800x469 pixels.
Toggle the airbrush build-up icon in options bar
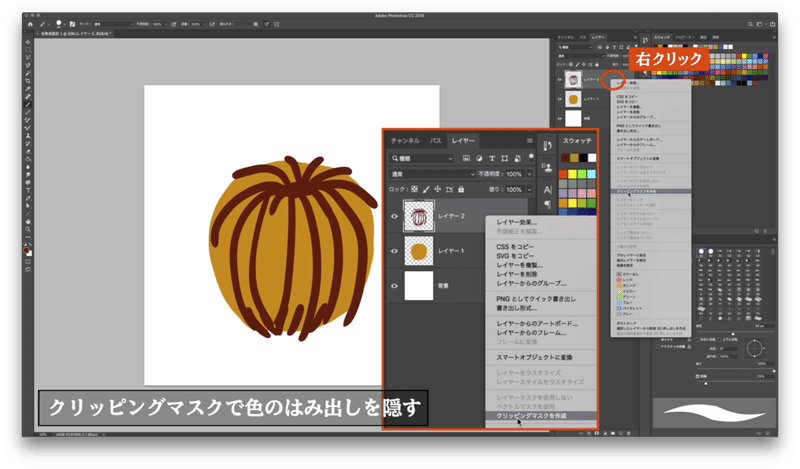click(212, 24)
